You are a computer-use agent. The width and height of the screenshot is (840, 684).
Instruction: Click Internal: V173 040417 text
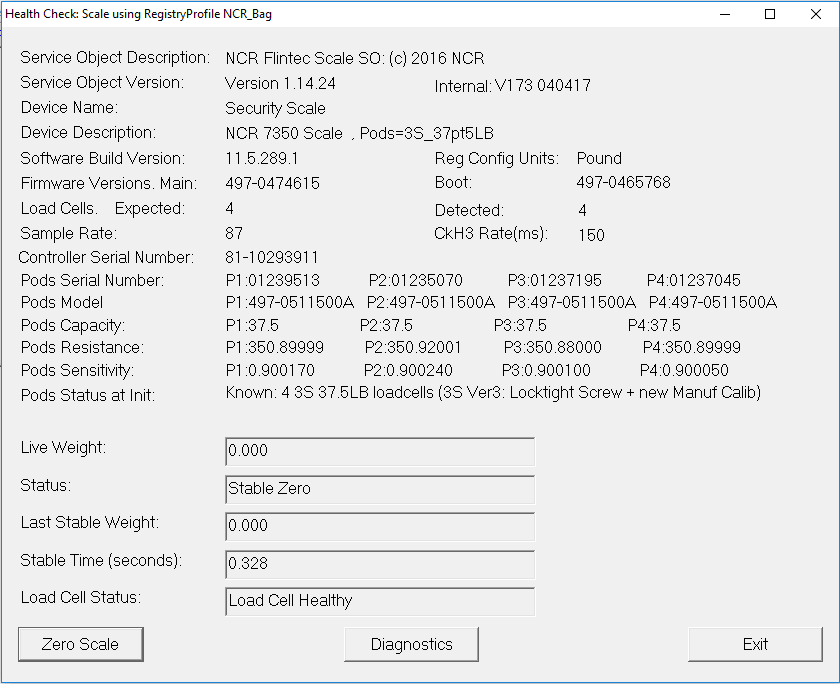click(513, 86)
